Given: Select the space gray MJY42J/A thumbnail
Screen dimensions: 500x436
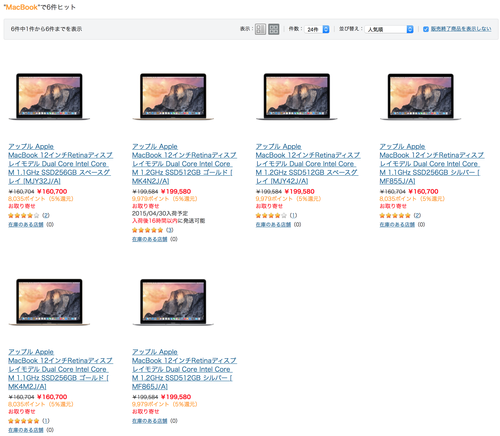Looking at the screenshot, I should point(297,96).
